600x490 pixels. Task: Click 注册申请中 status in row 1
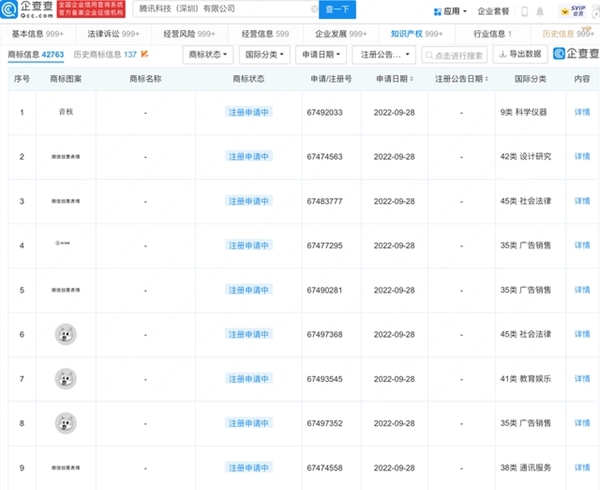249,112
